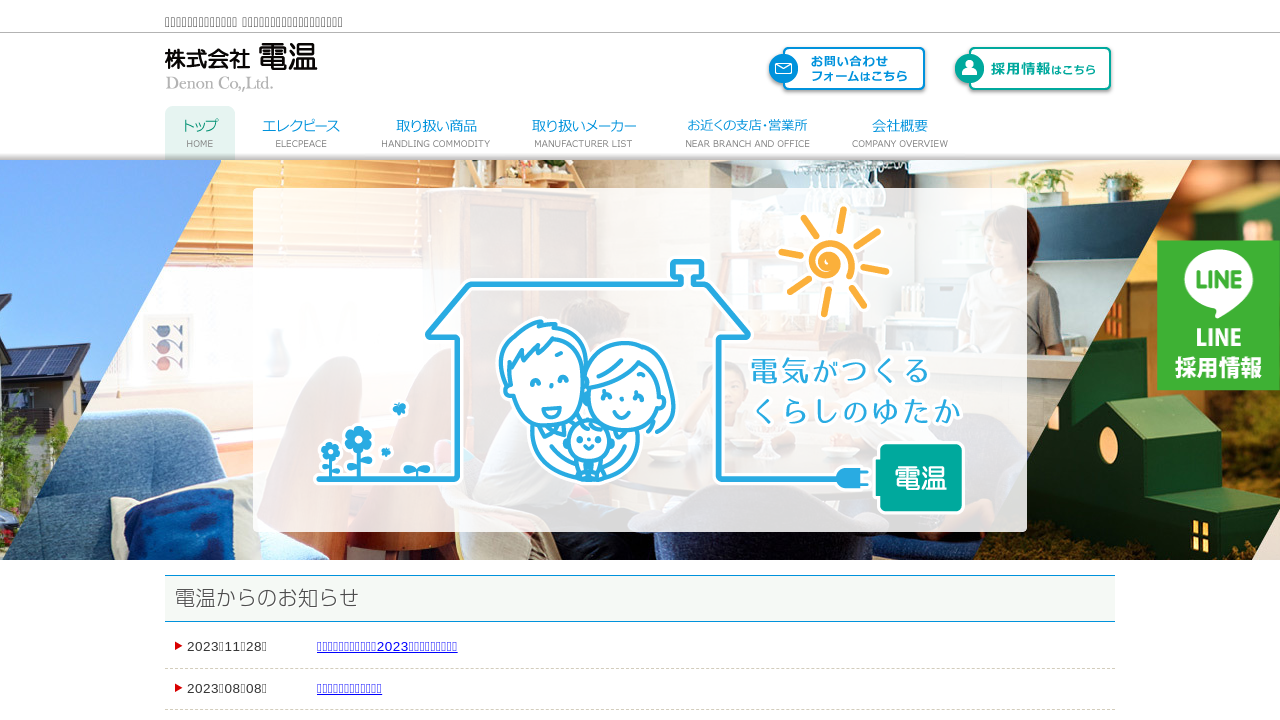Open the news link dated 2023-08-08
Image resolution: width=1280 pixels, height=720 pixels.
[x=349, y=689]
